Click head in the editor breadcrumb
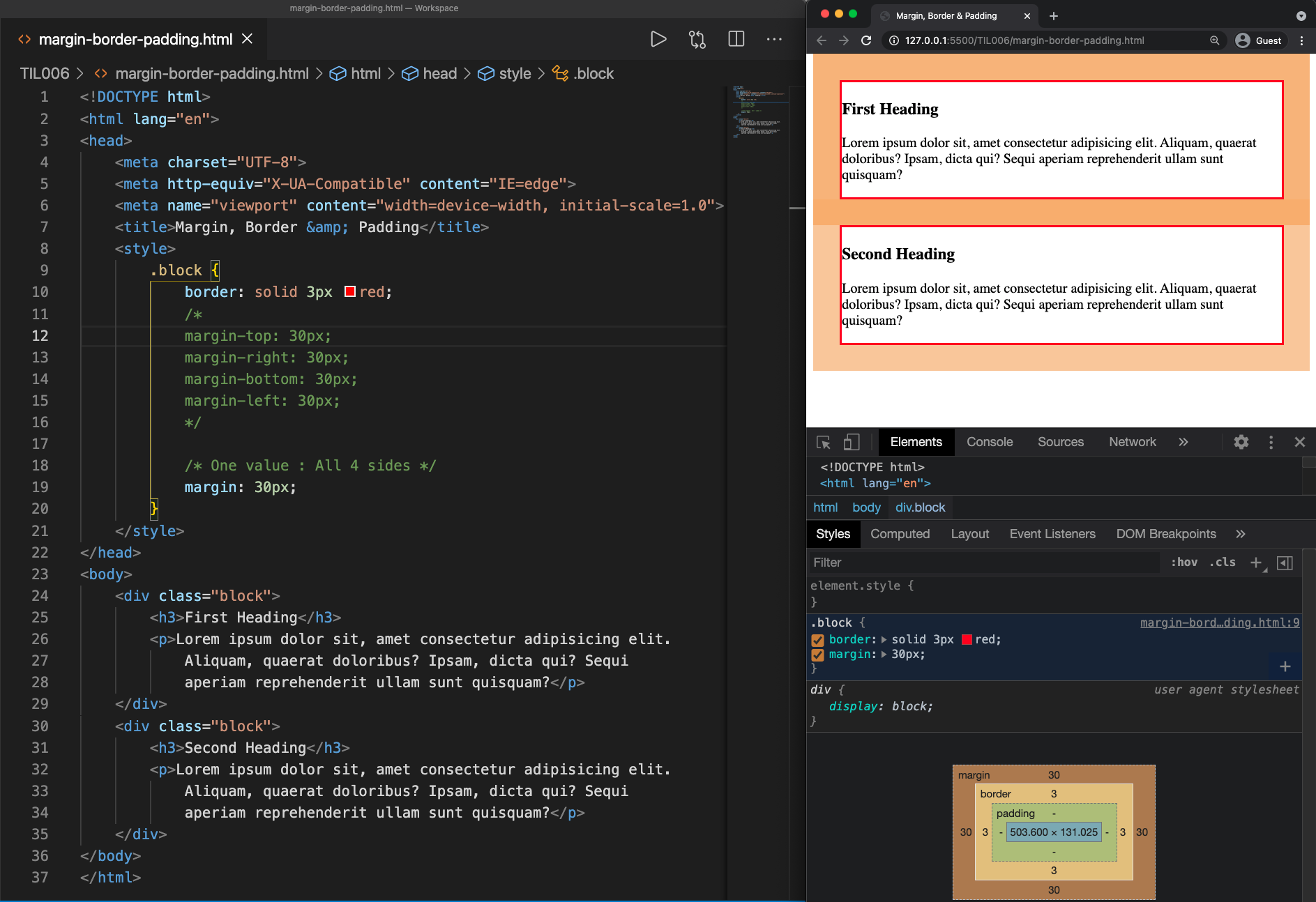Screen dimensions: 1316x902 [439, 73]
